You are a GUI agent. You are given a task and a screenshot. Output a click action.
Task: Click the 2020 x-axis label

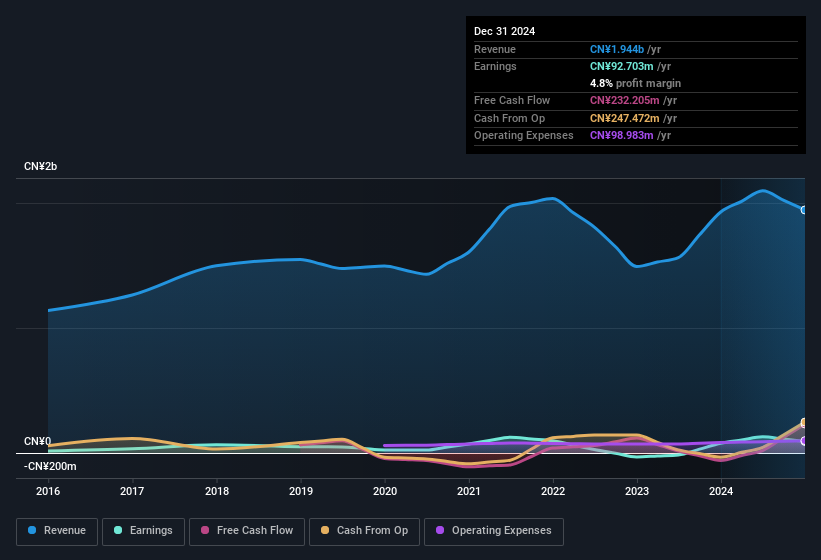[x=385, y=491]
